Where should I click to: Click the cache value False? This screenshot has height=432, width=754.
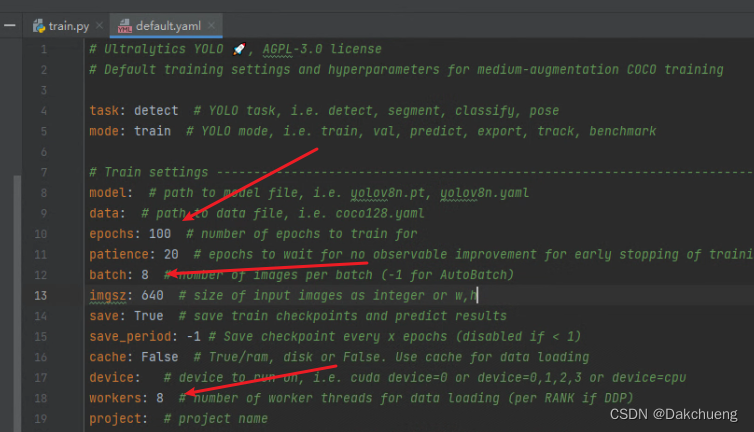coord(160,357)
